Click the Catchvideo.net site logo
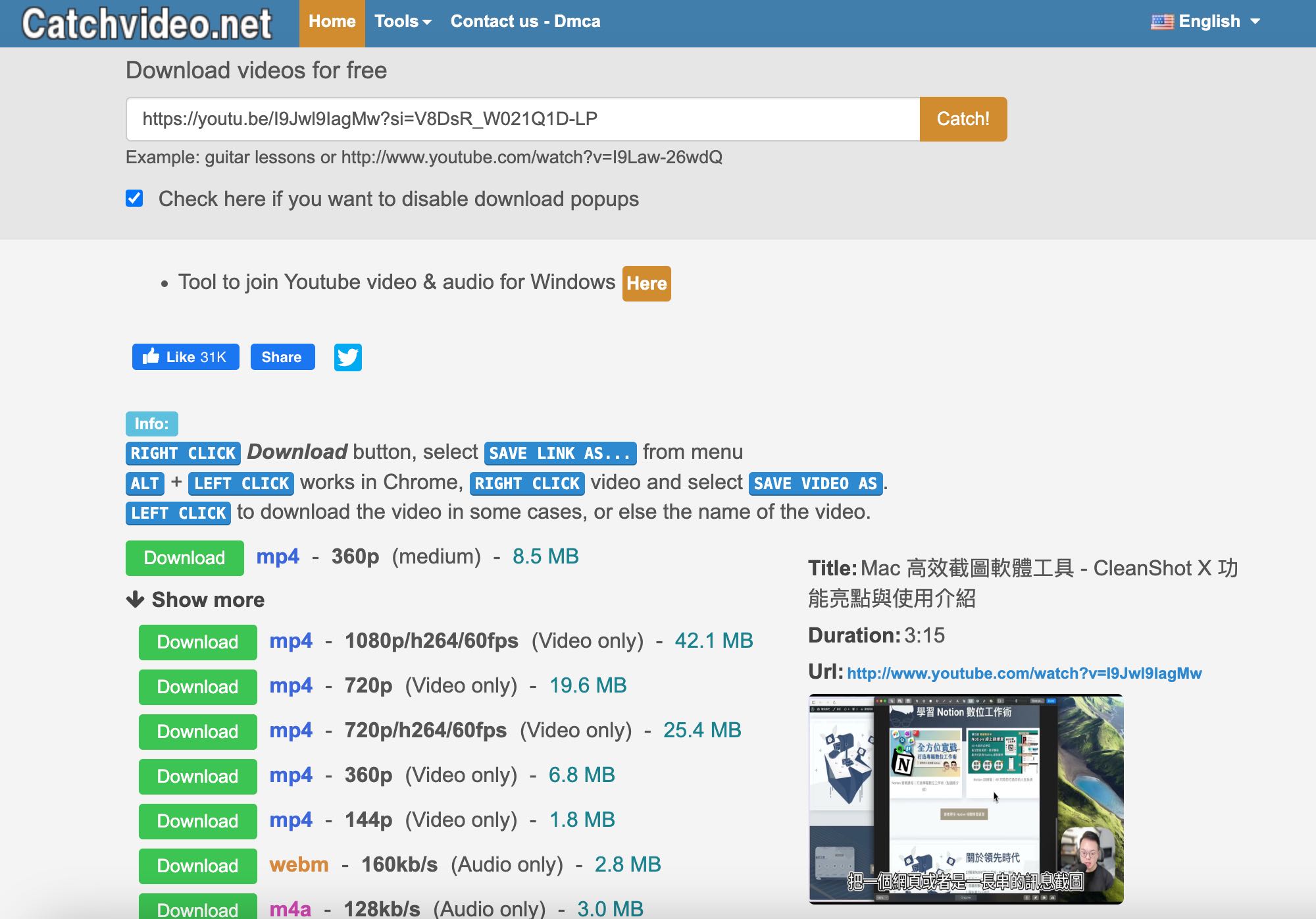1316x919 pixels. (147, 24)
